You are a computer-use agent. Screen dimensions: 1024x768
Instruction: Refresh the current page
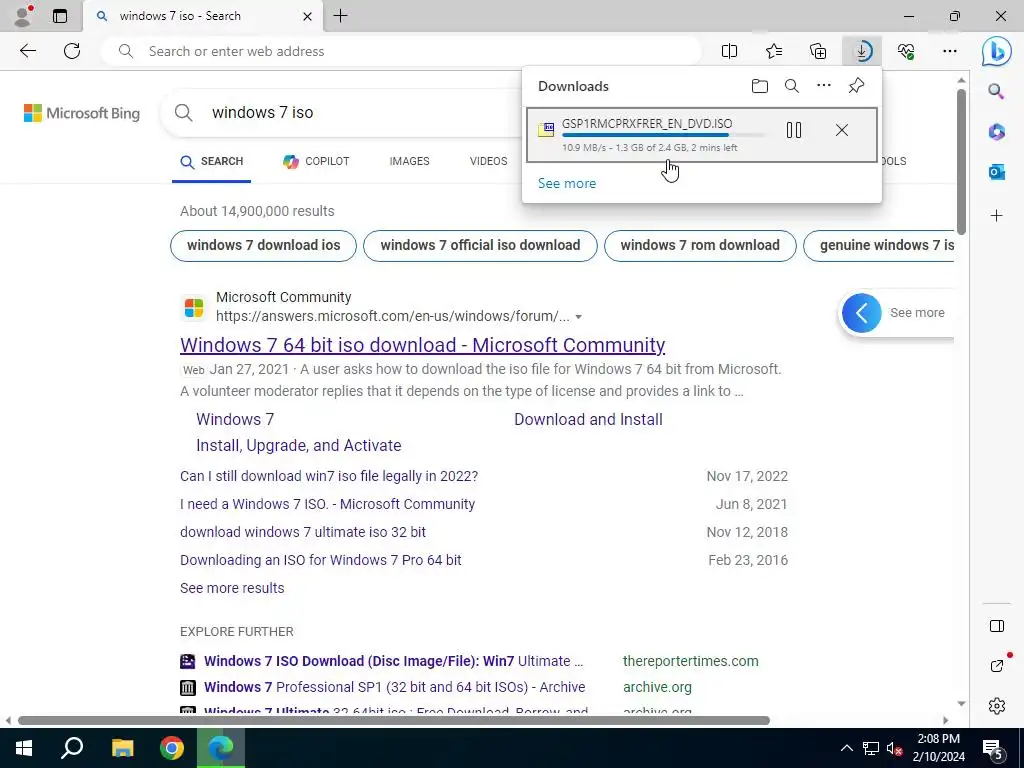tap(72, 51)
